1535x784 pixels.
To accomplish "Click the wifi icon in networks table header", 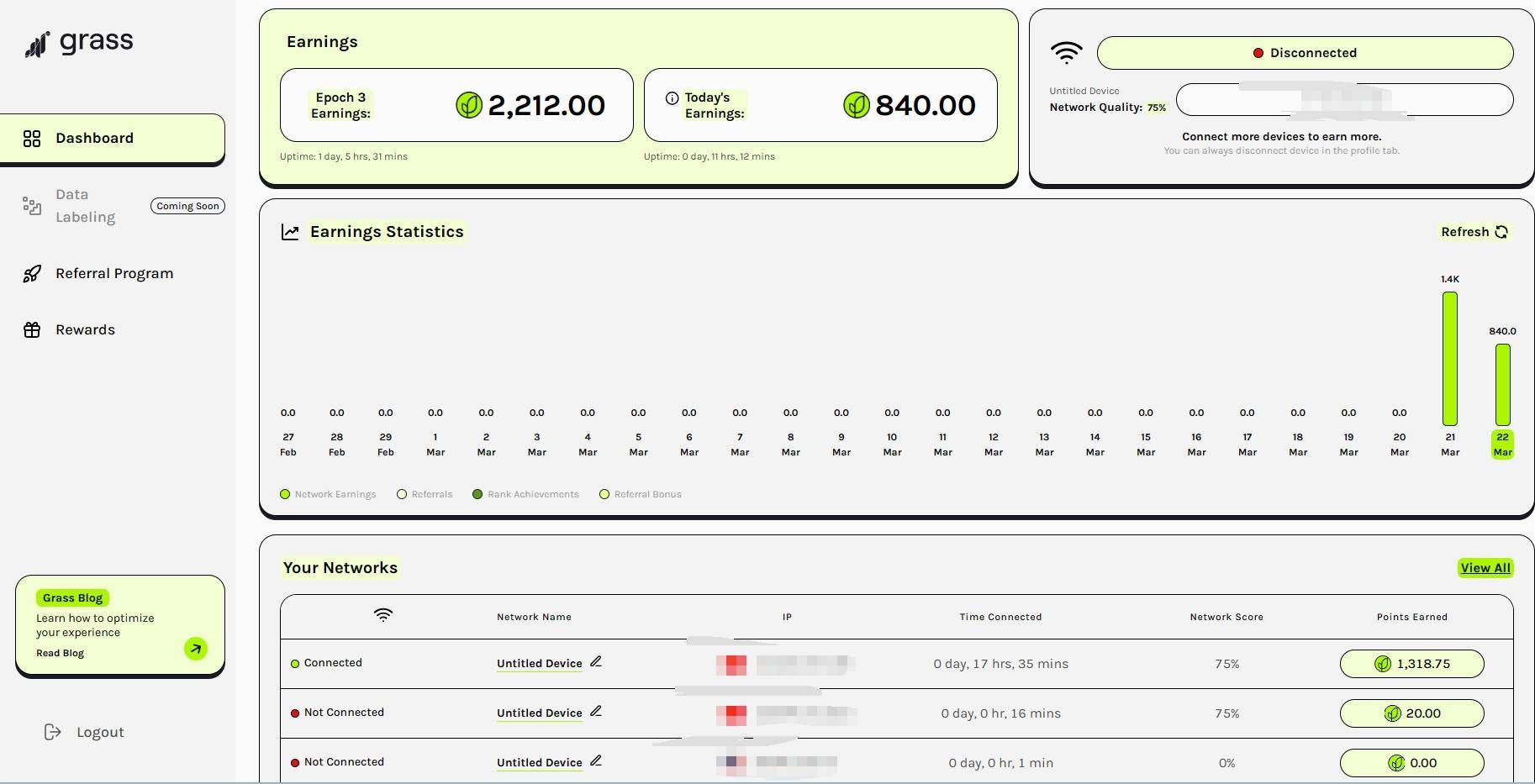I will pos(382,616).
